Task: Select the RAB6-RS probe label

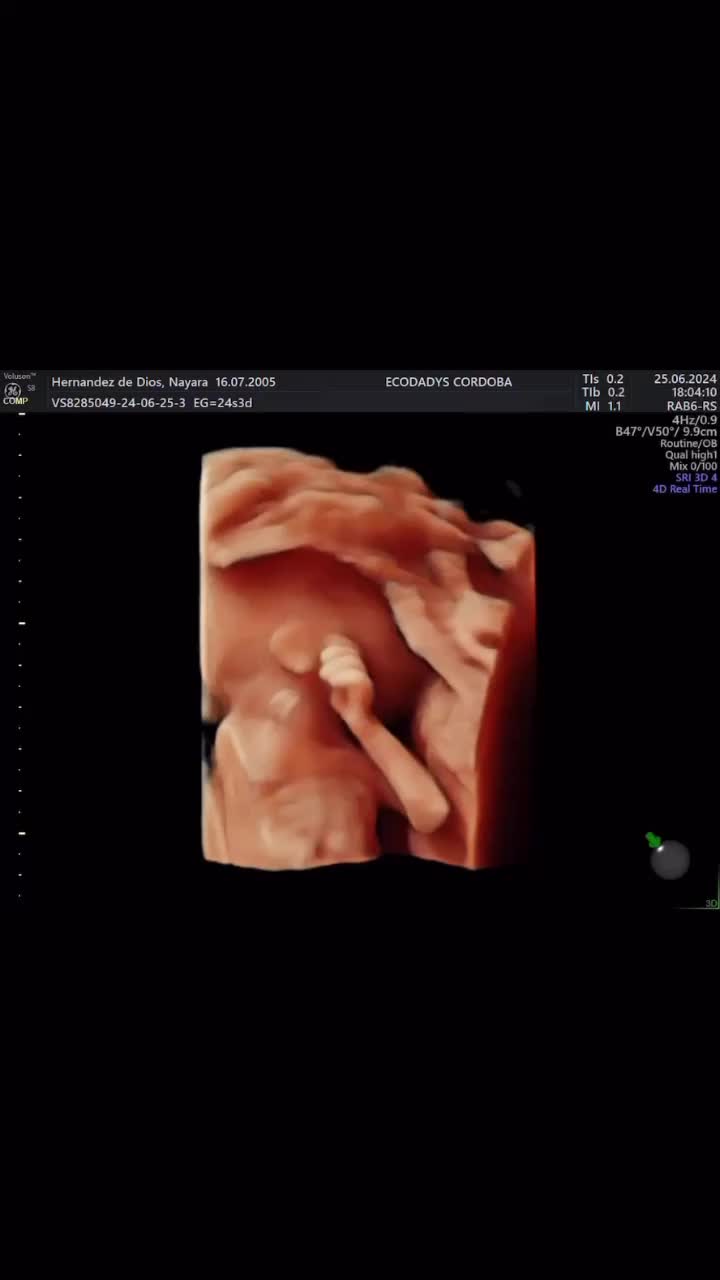Action: [x=692, y=406]
